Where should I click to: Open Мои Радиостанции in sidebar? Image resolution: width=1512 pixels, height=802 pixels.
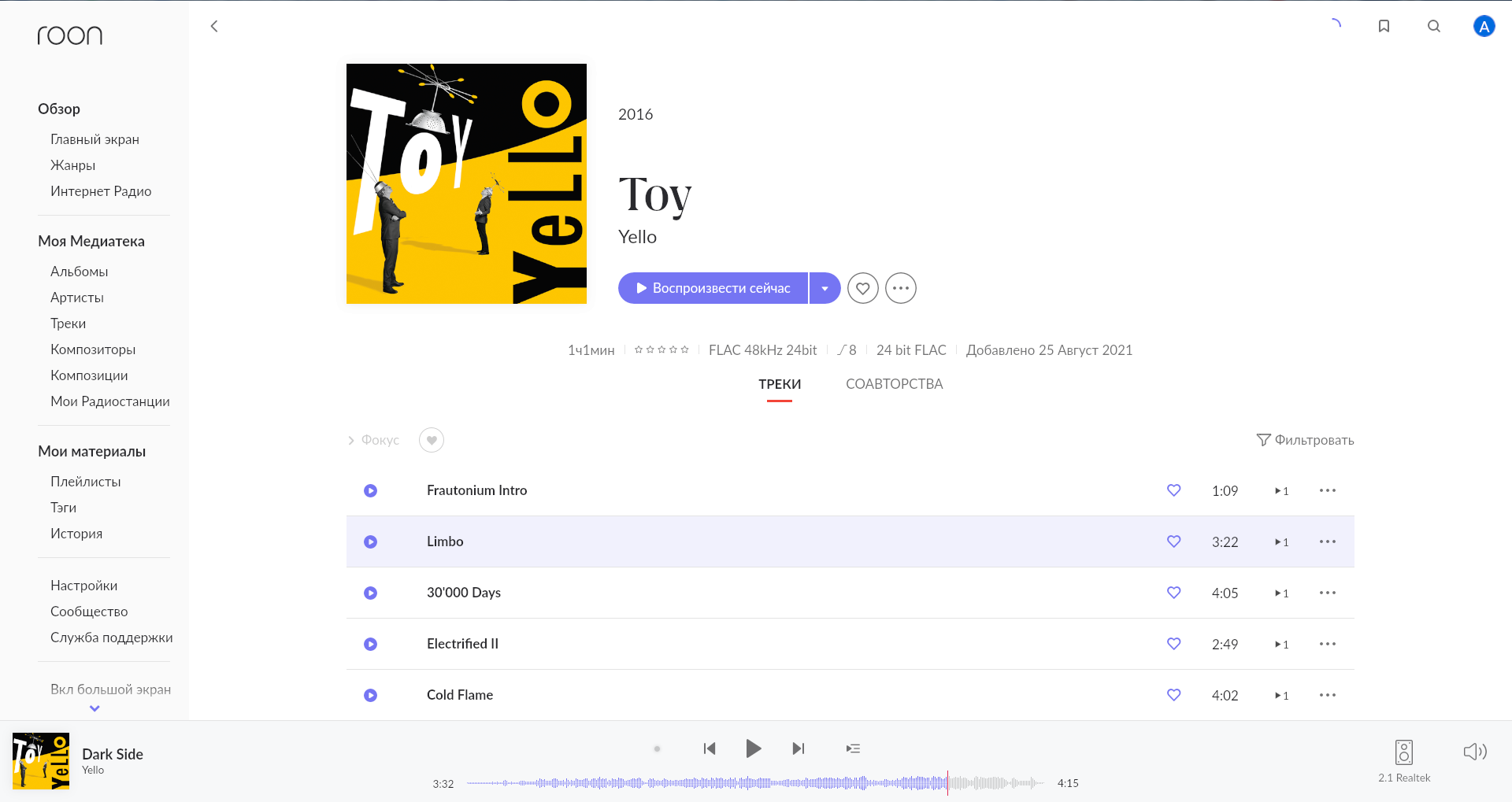(109, 401)
